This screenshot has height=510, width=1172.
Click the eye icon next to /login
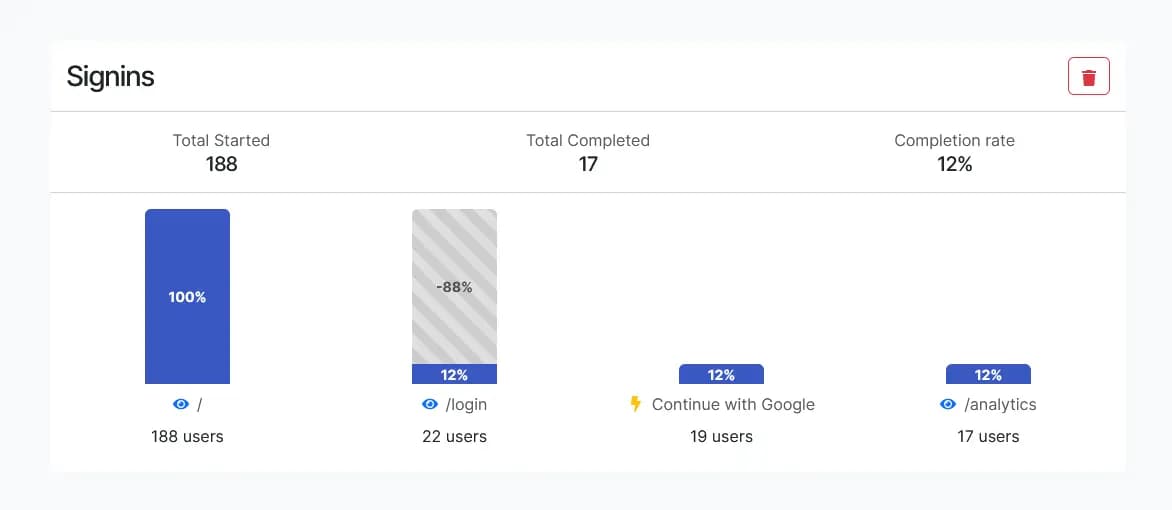pos(430,404)
